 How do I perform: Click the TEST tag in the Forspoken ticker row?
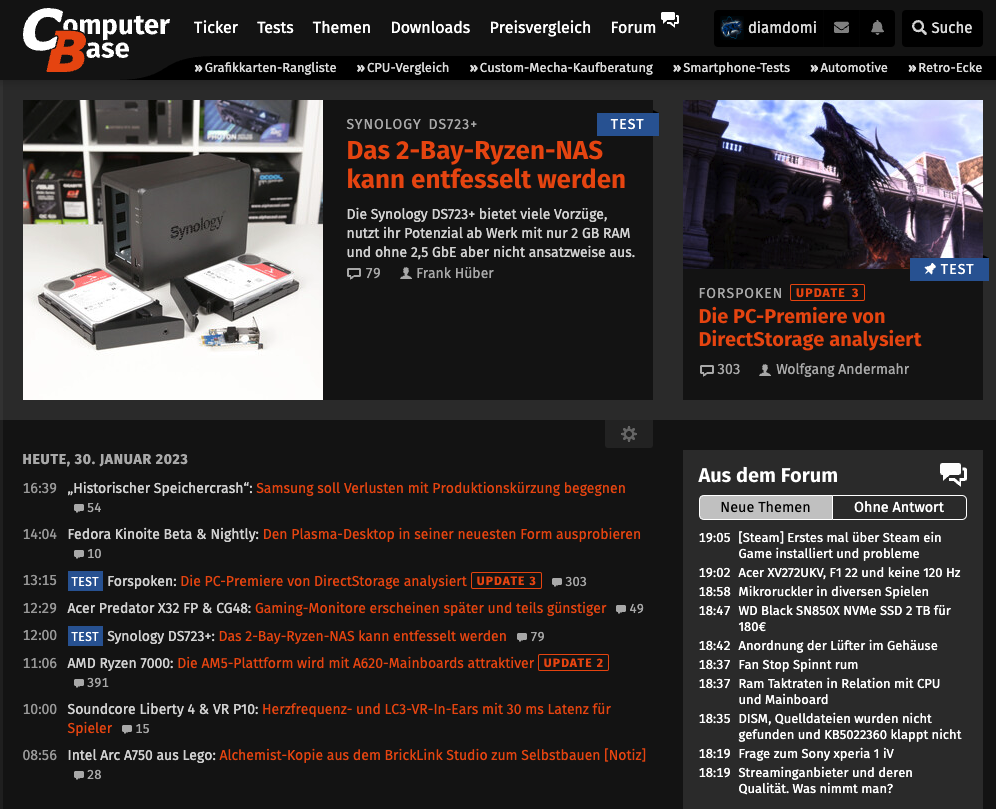point(84,581)
